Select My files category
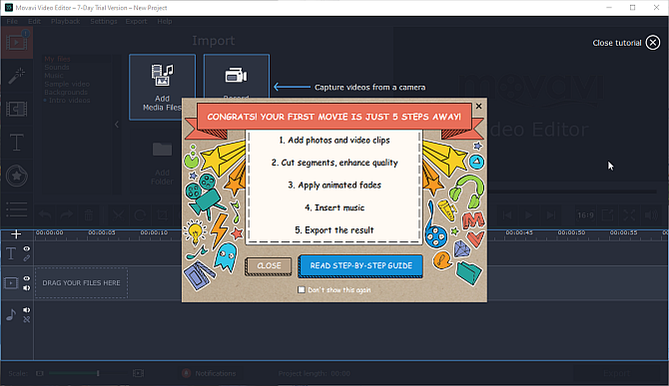This screenshot has height=386, width=669. click(57, 59)
